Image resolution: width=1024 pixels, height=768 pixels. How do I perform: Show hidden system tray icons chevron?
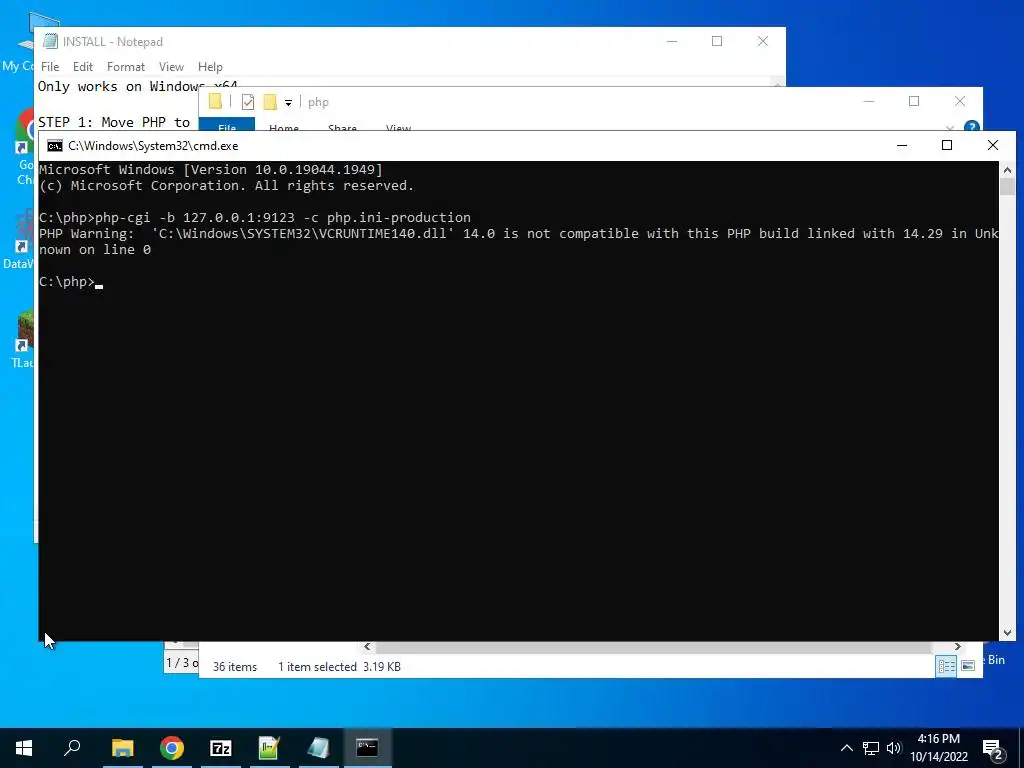click(x=846, y=748)
